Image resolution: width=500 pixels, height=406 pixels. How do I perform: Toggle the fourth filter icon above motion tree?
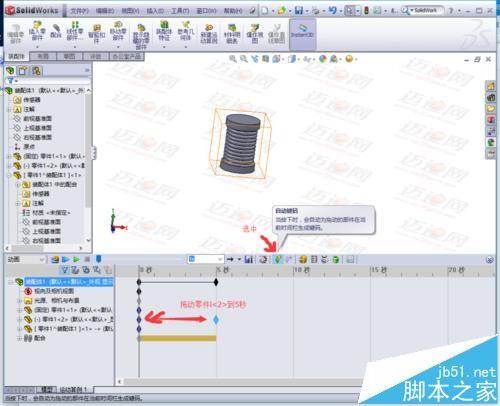point(97,270)
